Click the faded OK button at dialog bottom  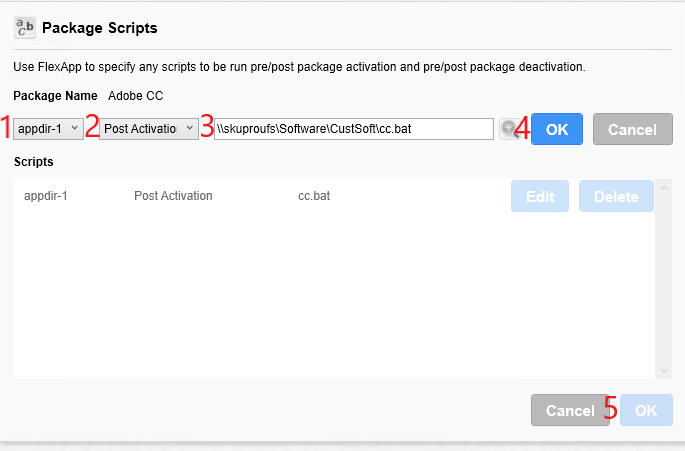(646, 410)
